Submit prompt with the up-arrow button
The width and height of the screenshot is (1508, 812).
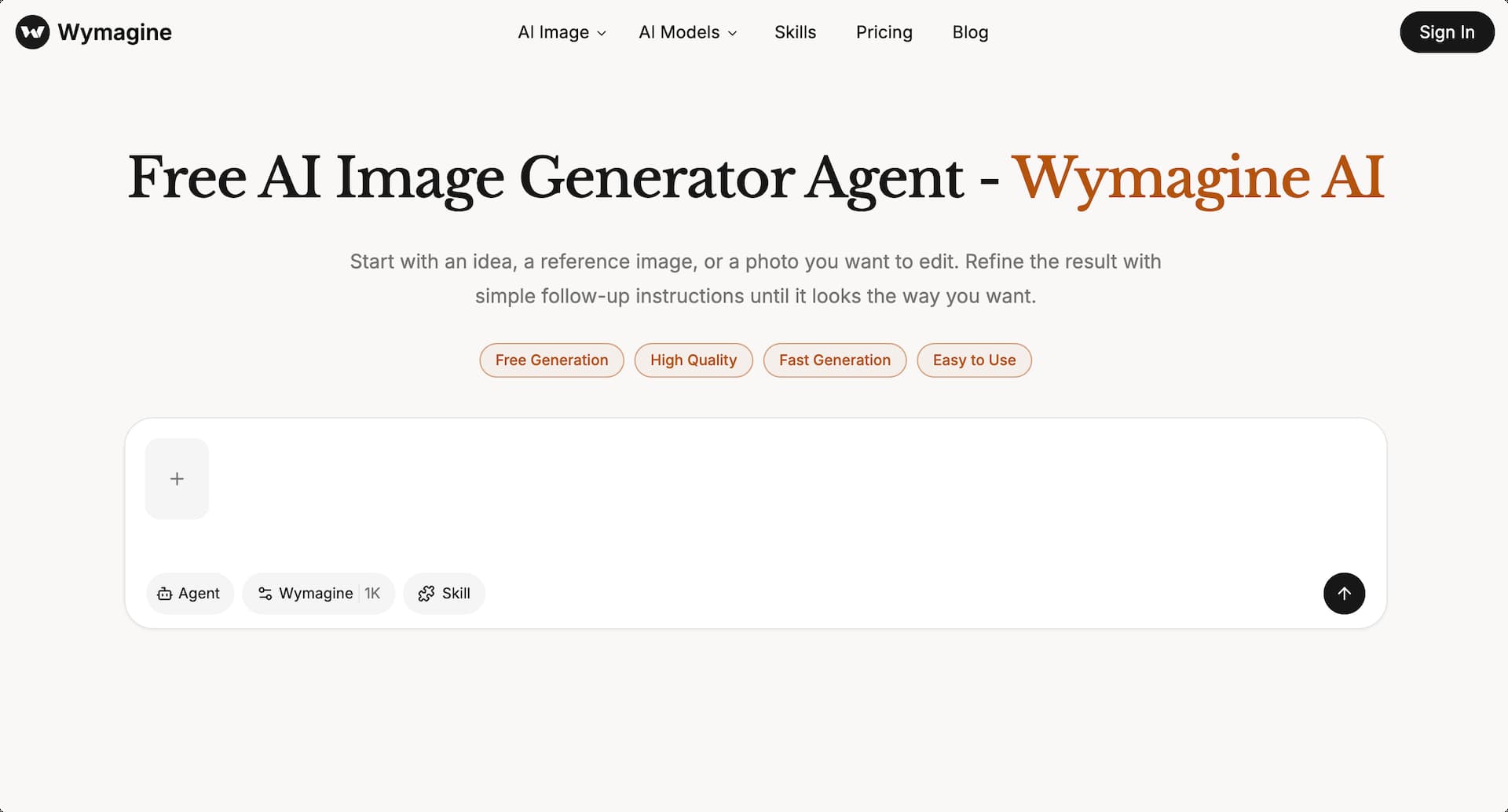1344,593
